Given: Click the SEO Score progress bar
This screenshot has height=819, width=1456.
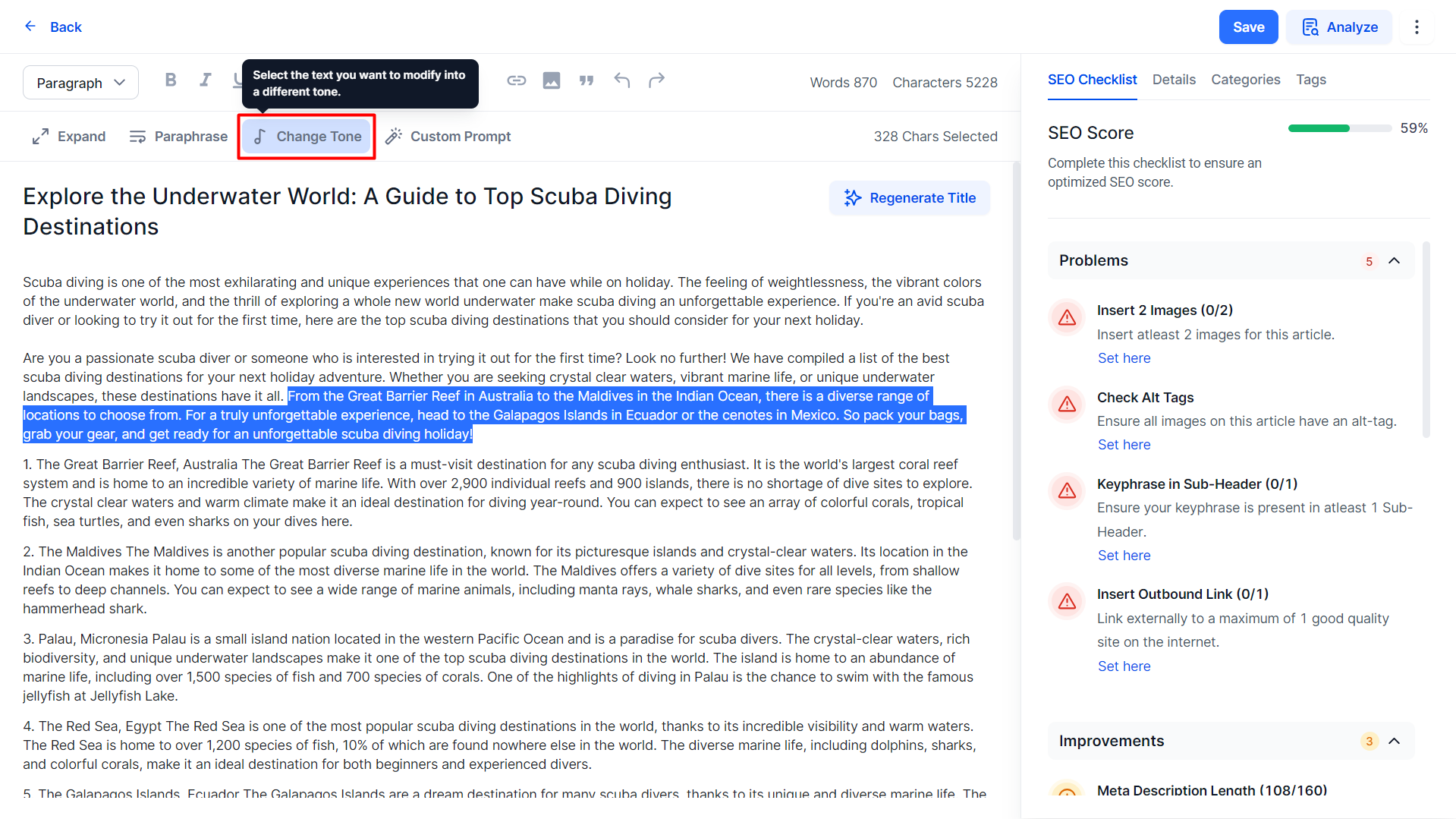Looking at the screenshot, I should pyautogui.click(x=1339, y=128).
